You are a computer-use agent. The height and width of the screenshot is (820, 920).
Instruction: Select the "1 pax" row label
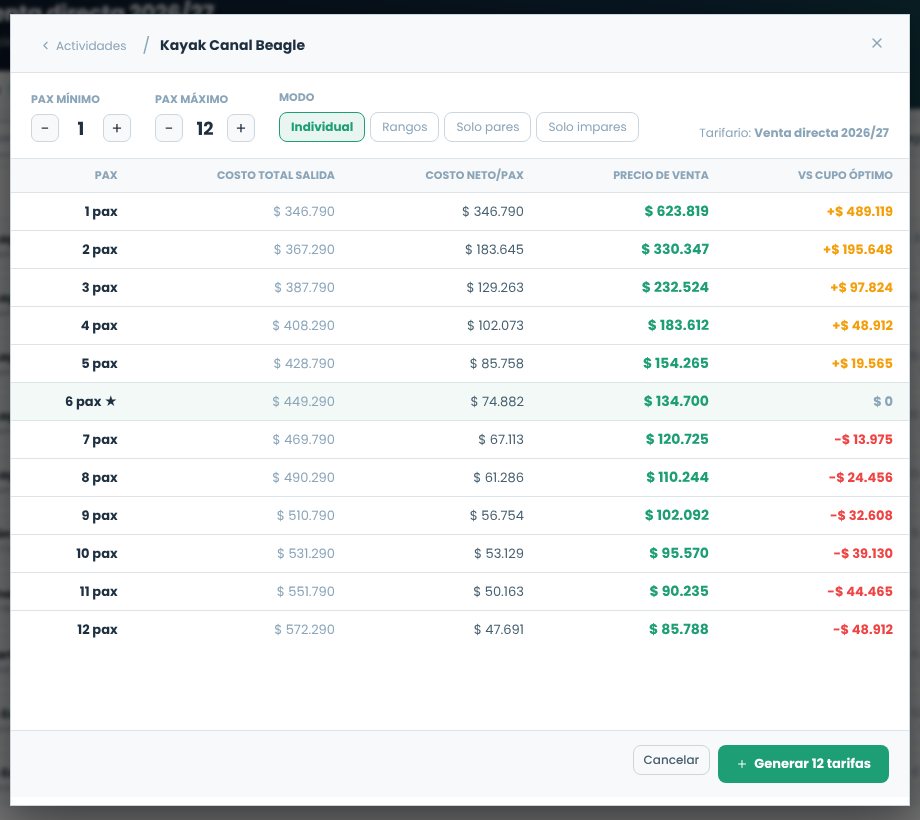[x=101, y=212]
